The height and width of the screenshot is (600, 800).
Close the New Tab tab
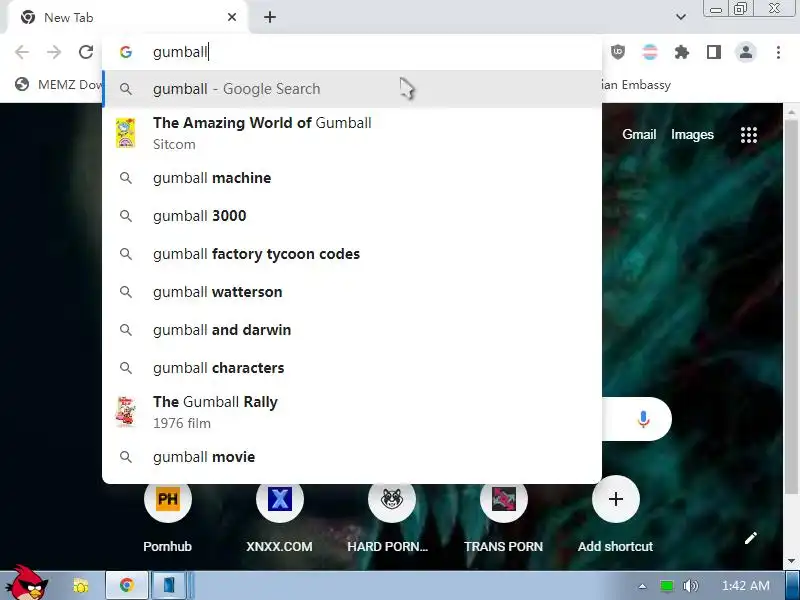coord(232,17)
